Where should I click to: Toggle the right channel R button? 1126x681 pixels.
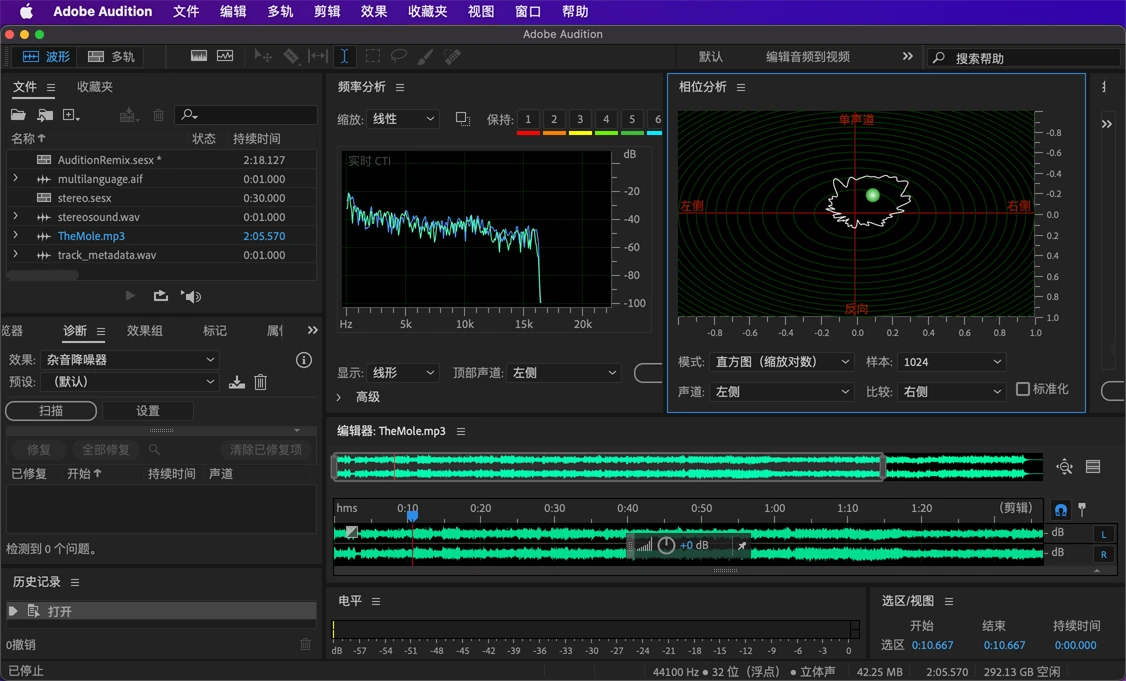pyautogui.click(x=1104, y=554)
